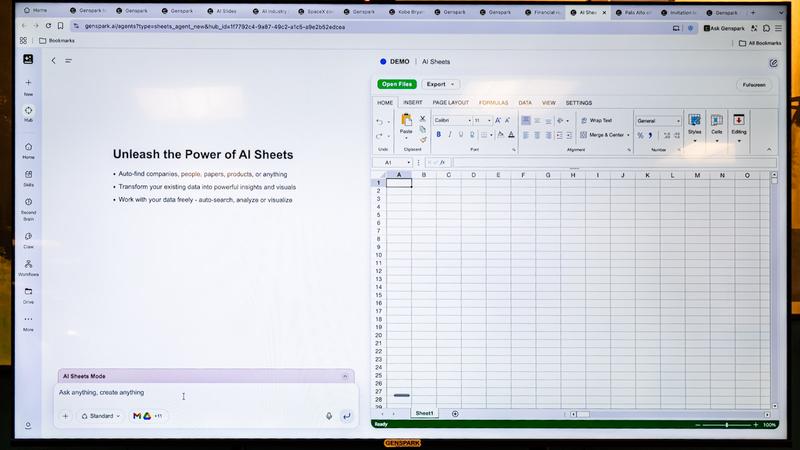Open Workflows in the left sidebar
This screenshot has height=450, width=800.
(28, 267)
